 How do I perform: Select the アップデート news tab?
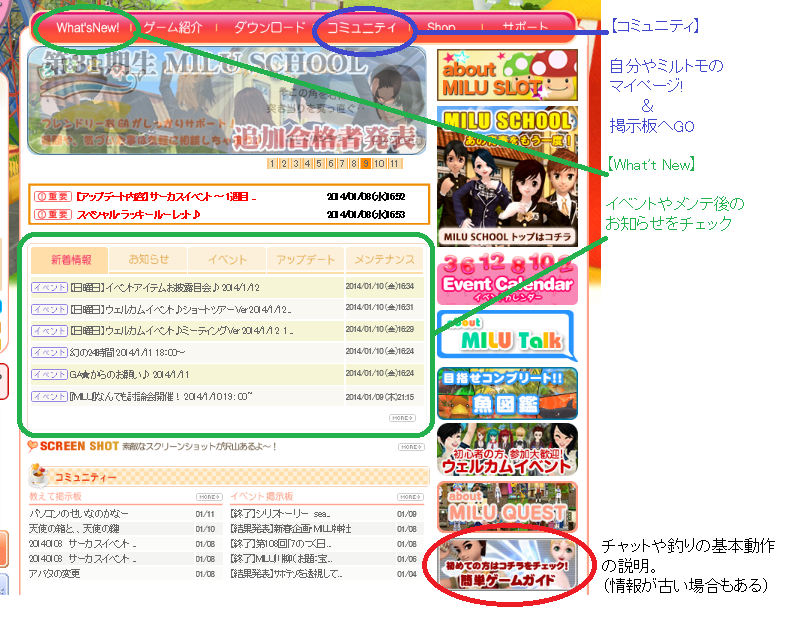click(x=305, y=260)
